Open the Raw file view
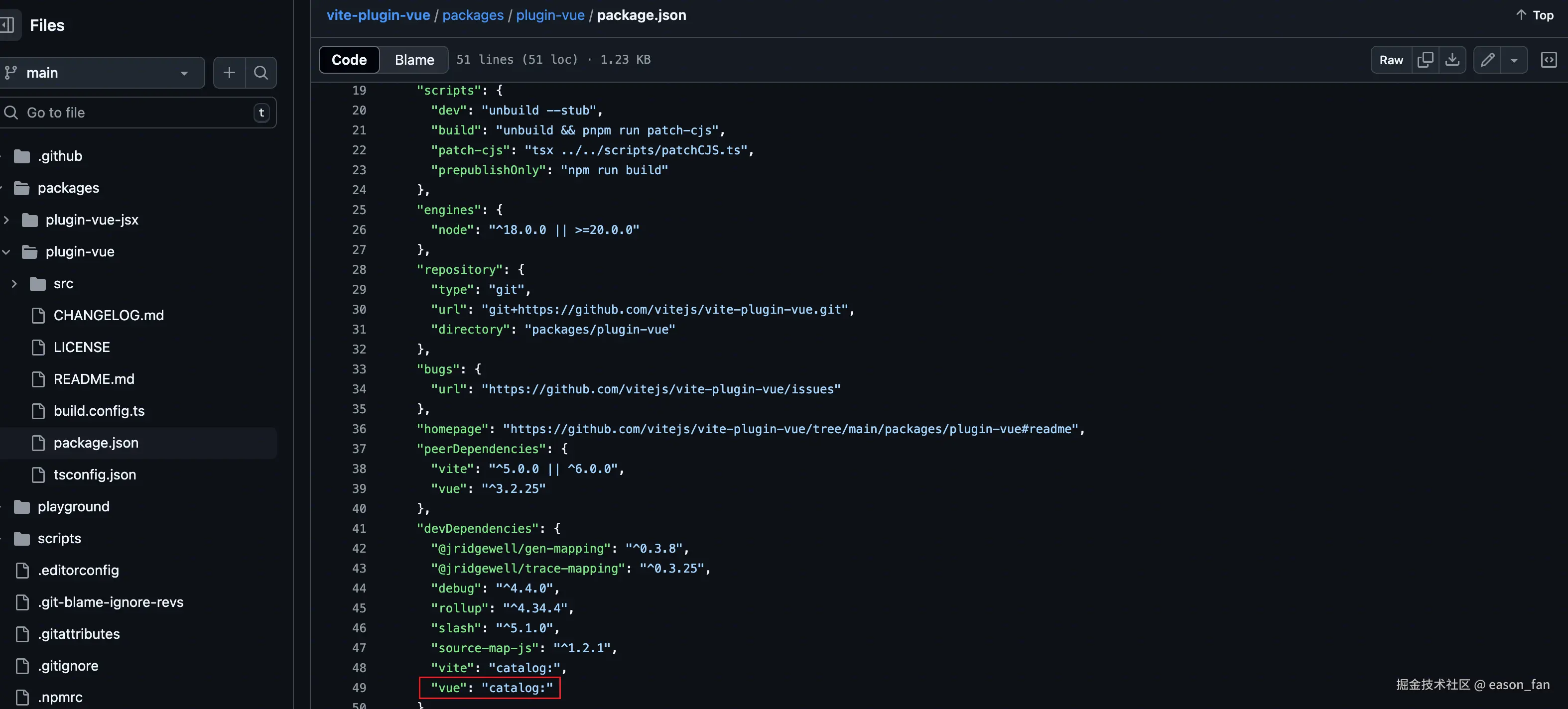The height and width of the screenshot is (709, 1568). click(x=1391, y=60)
